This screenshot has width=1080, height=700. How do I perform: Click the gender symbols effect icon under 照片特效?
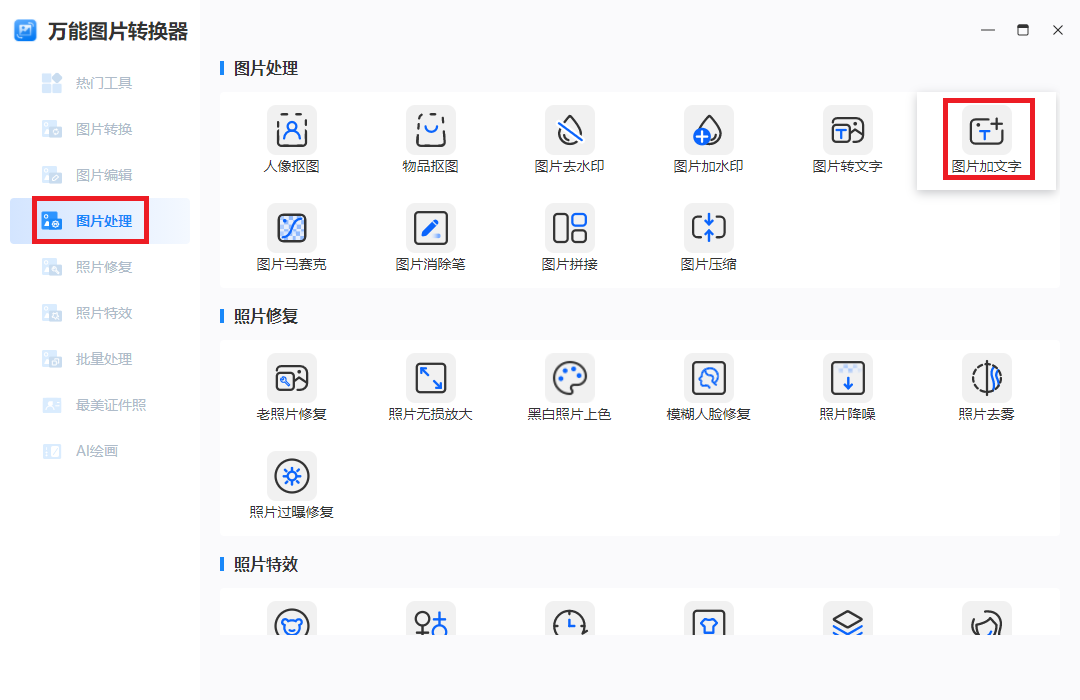tap(430, 619)
